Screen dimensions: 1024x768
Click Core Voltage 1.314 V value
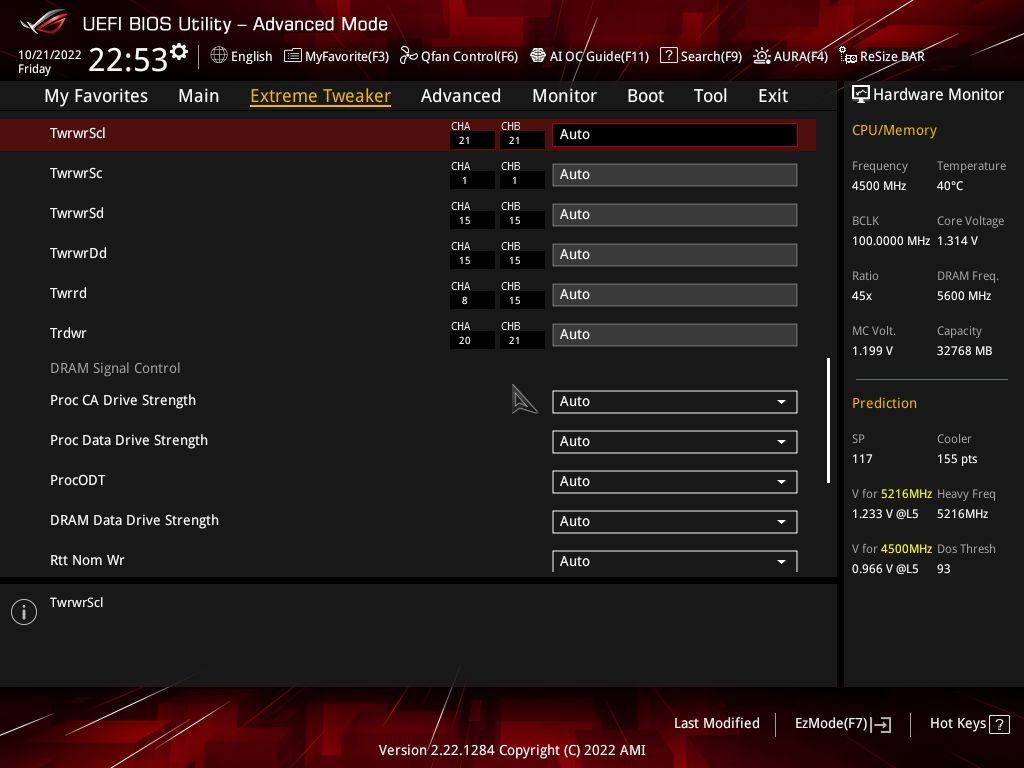tap(957, 241)
